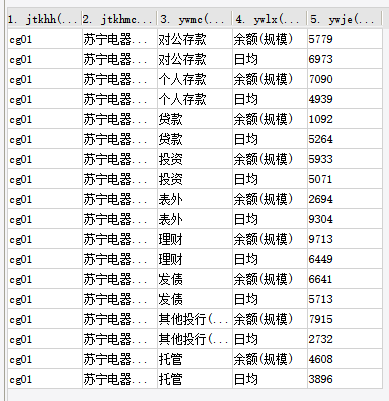Select cell showing 1092
The image size is (389, 401).
click(x=345, y=119)
